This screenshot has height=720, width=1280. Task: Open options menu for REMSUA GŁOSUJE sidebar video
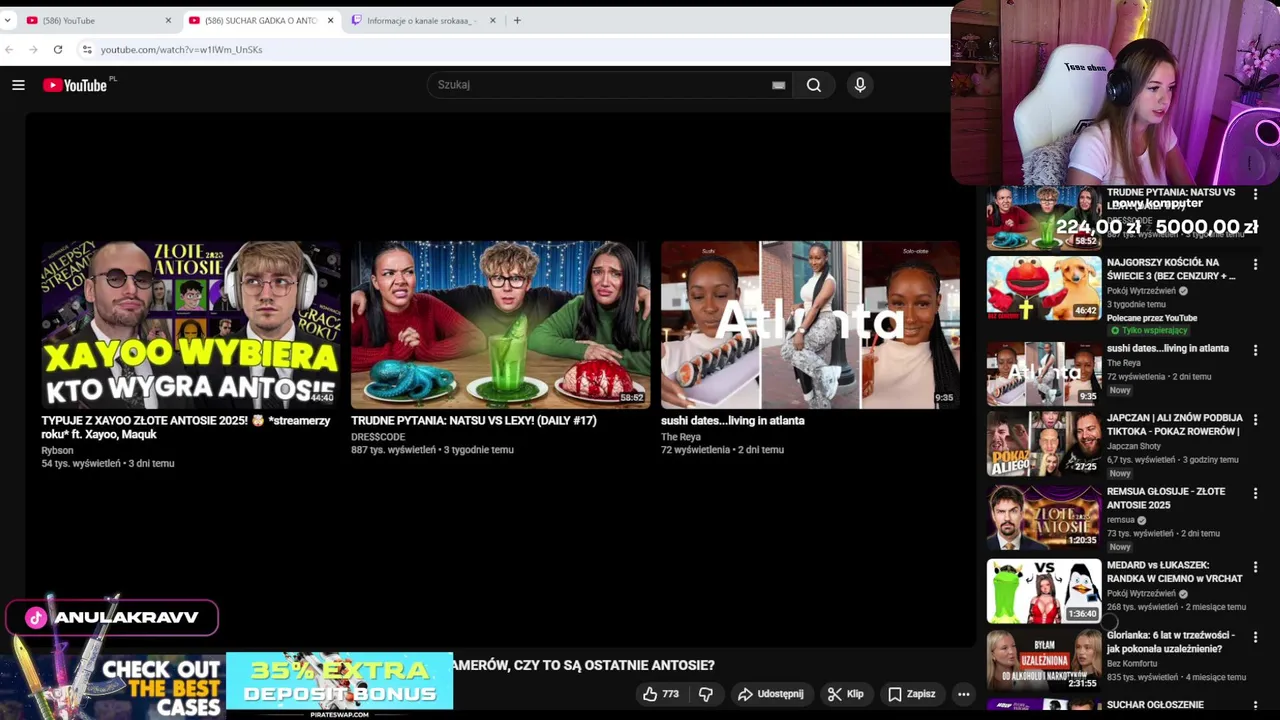[1255, 494]
